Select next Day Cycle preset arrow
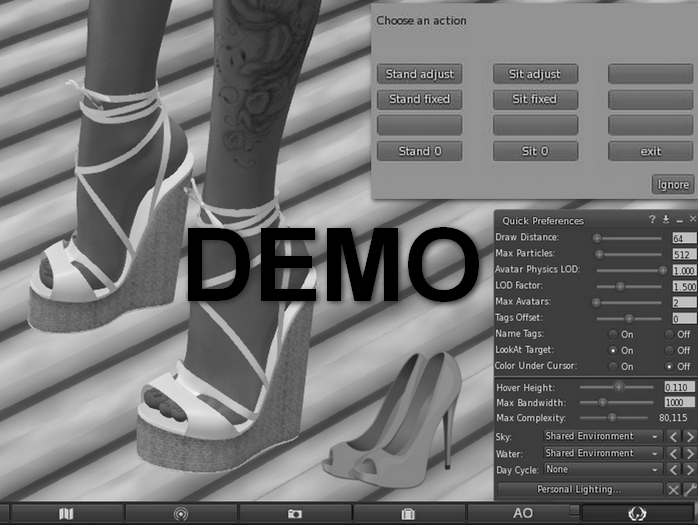 690,470
